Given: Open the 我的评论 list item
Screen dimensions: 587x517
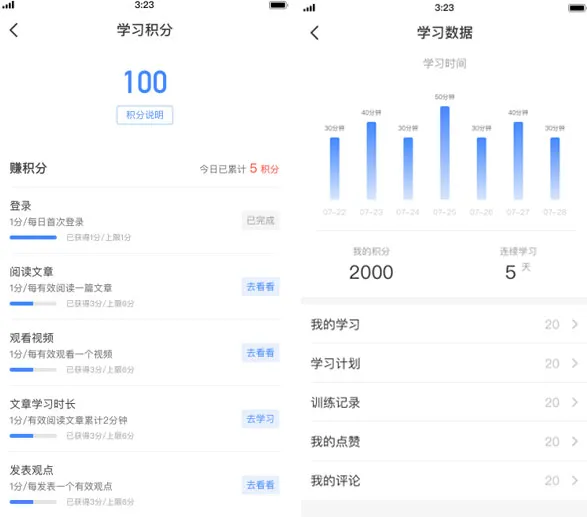Looking at the screenshot, I should 444,480.
